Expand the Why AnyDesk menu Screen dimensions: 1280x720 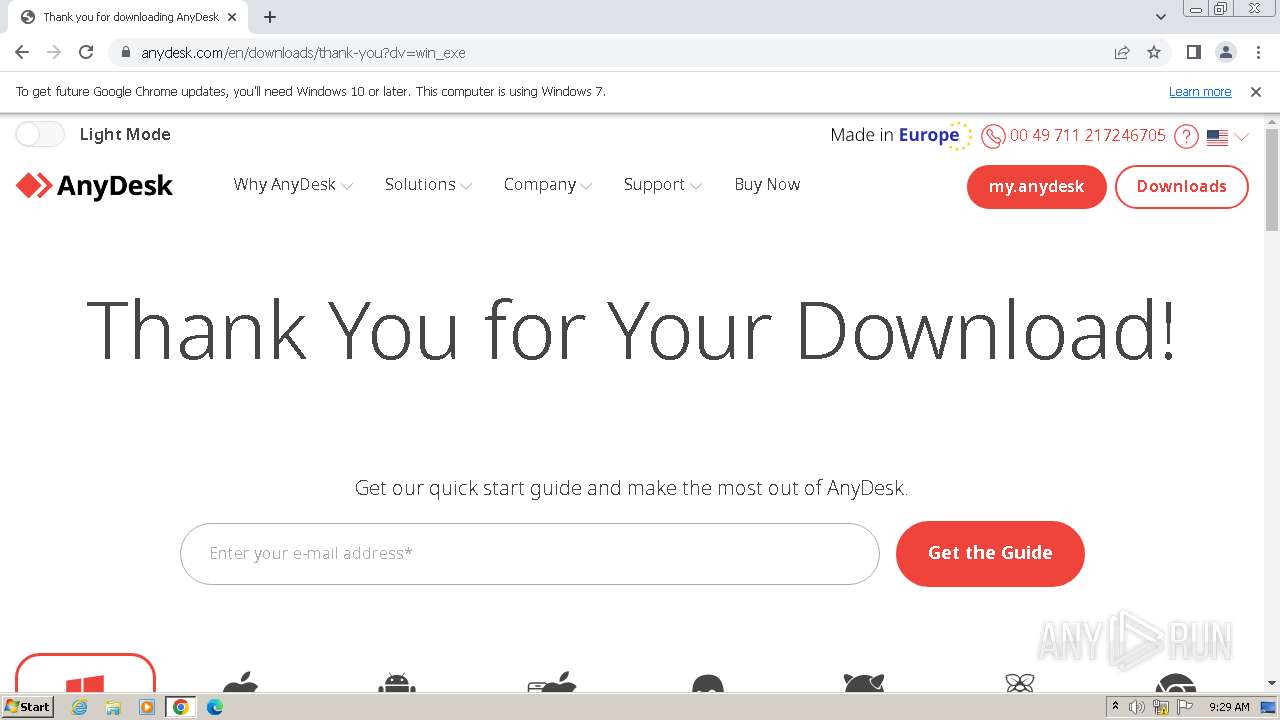click(x=293, y=185)
